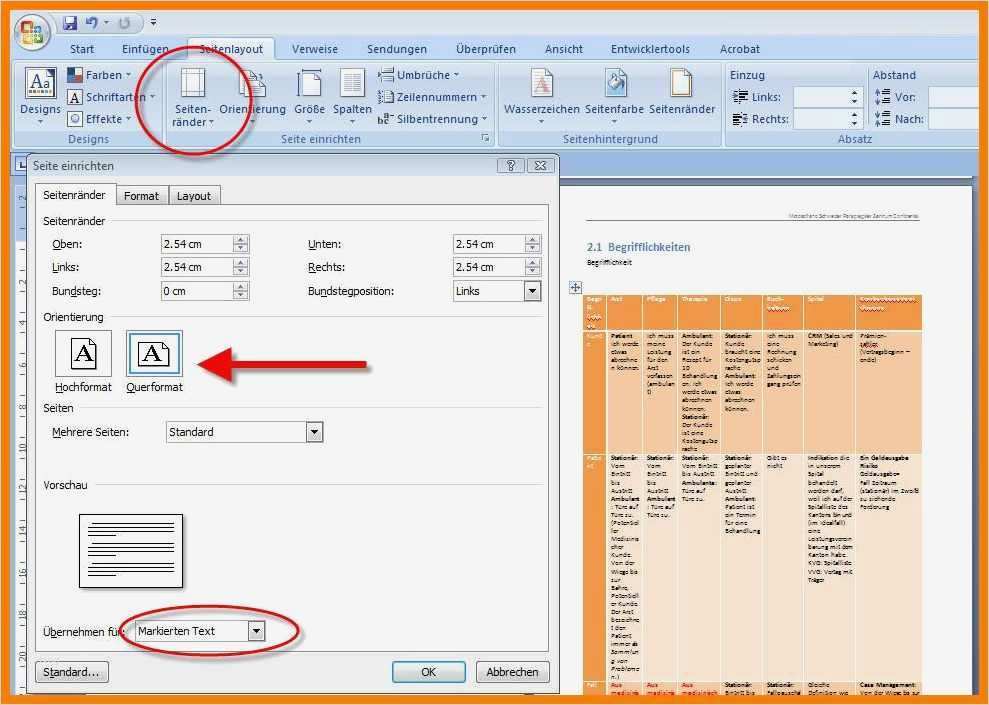Open the Layout tab in dialog

tap(194, 196)
